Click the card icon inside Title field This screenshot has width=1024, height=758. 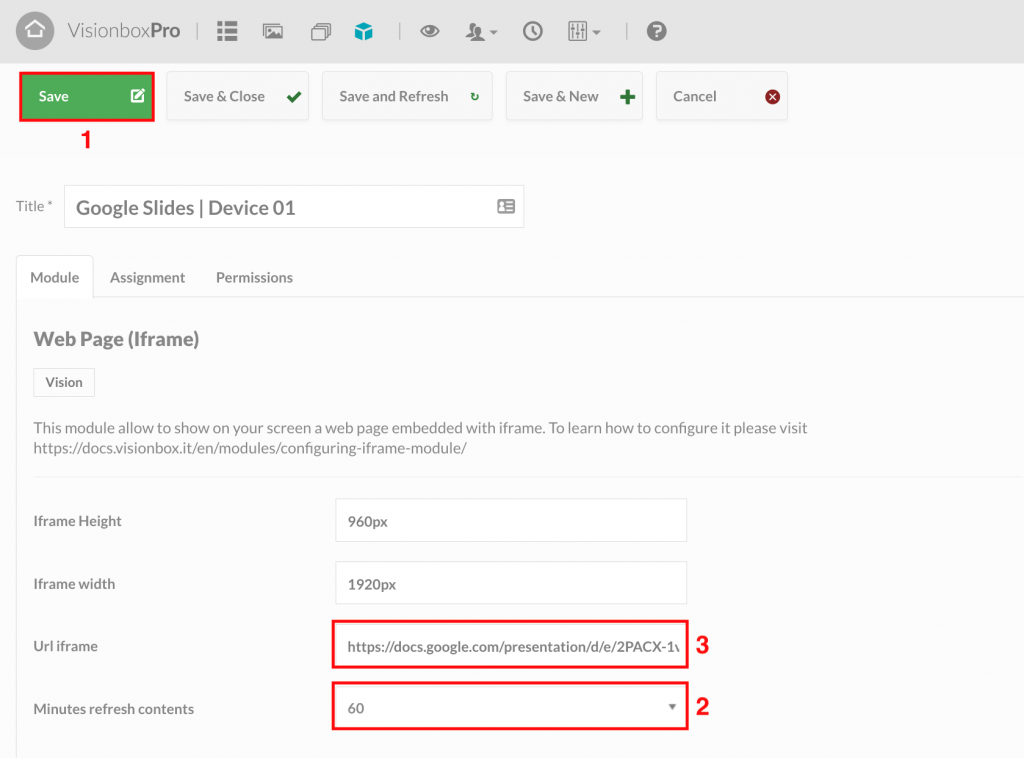coord(506,206)
